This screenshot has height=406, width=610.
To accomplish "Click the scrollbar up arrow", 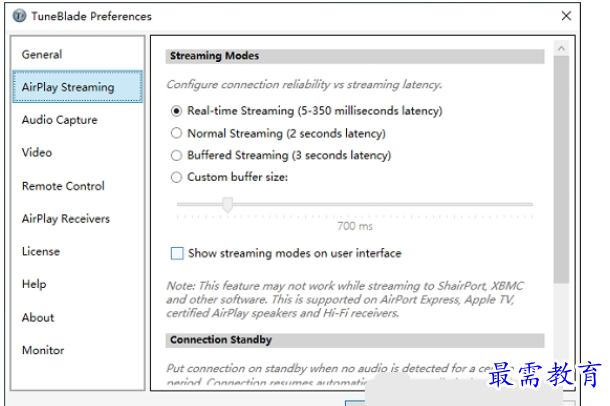I will pos(561,48).
